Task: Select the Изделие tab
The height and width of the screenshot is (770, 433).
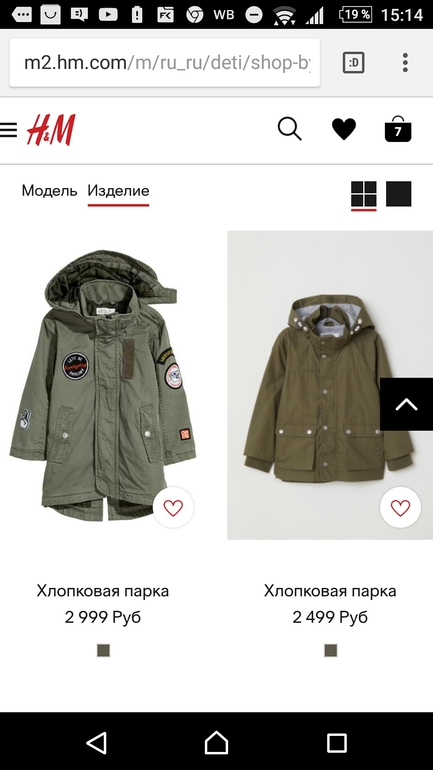Action: click(x=118, y=191)
